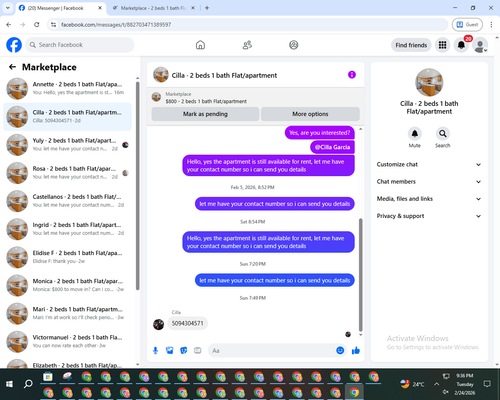Viewport: 500px width, 400px height.
Task: Reload the page in the browser
Action: click(37, 24)
